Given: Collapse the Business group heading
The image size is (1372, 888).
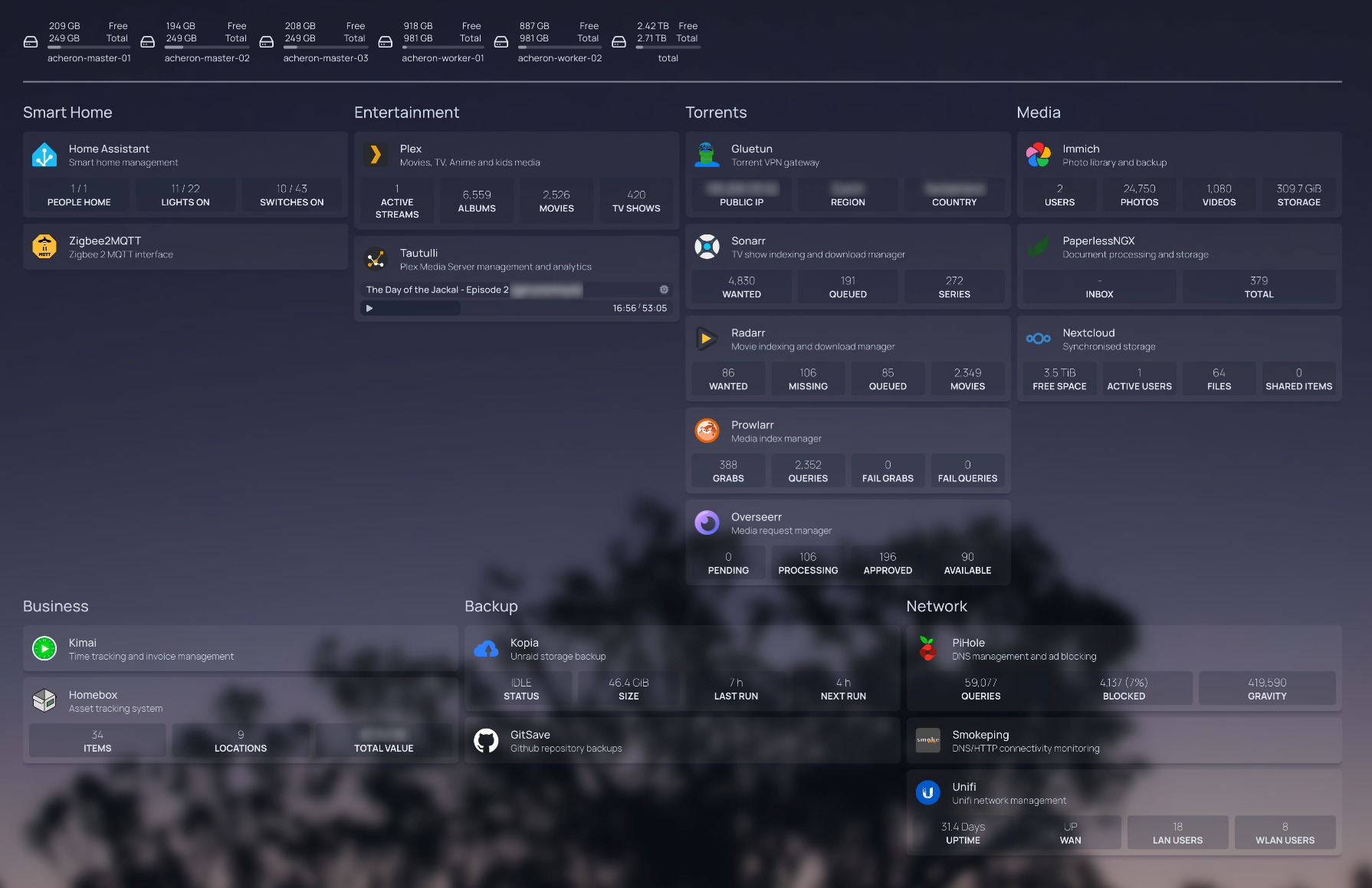Looking at the screenshot, I should [x=55, y=606].
